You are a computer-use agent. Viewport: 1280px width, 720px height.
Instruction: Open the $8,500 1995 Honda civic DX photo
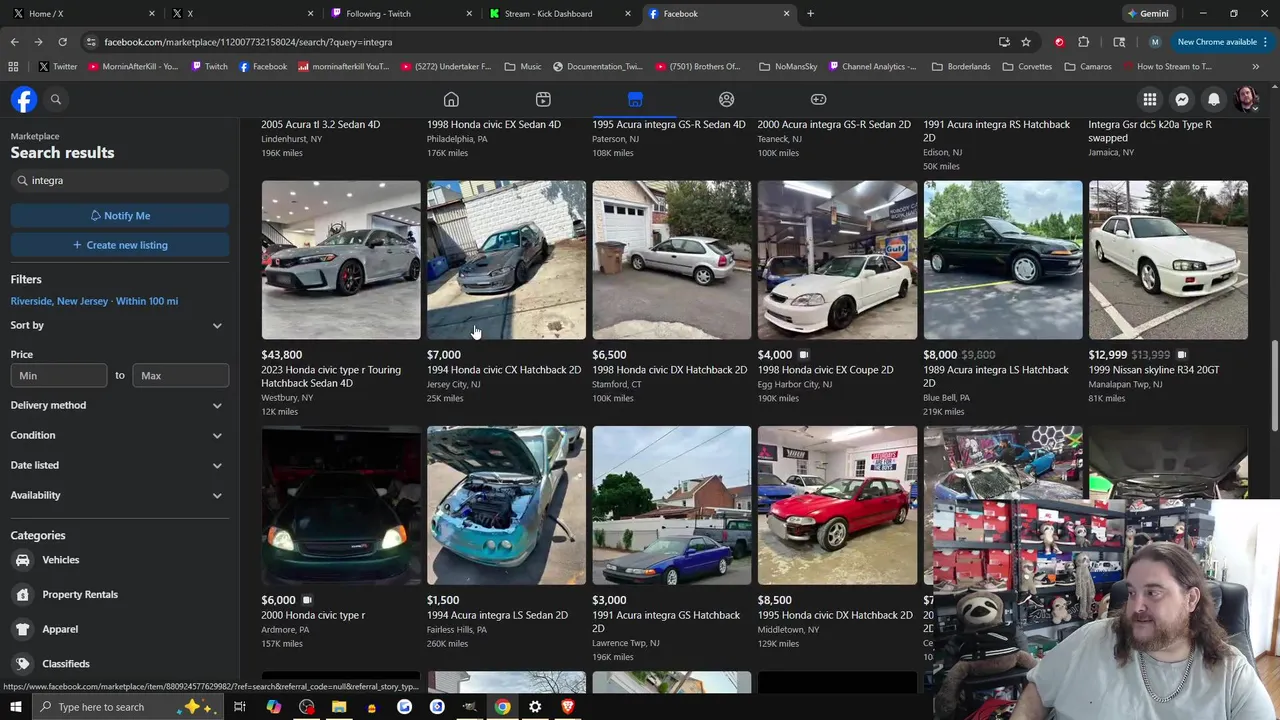[837, 506]
